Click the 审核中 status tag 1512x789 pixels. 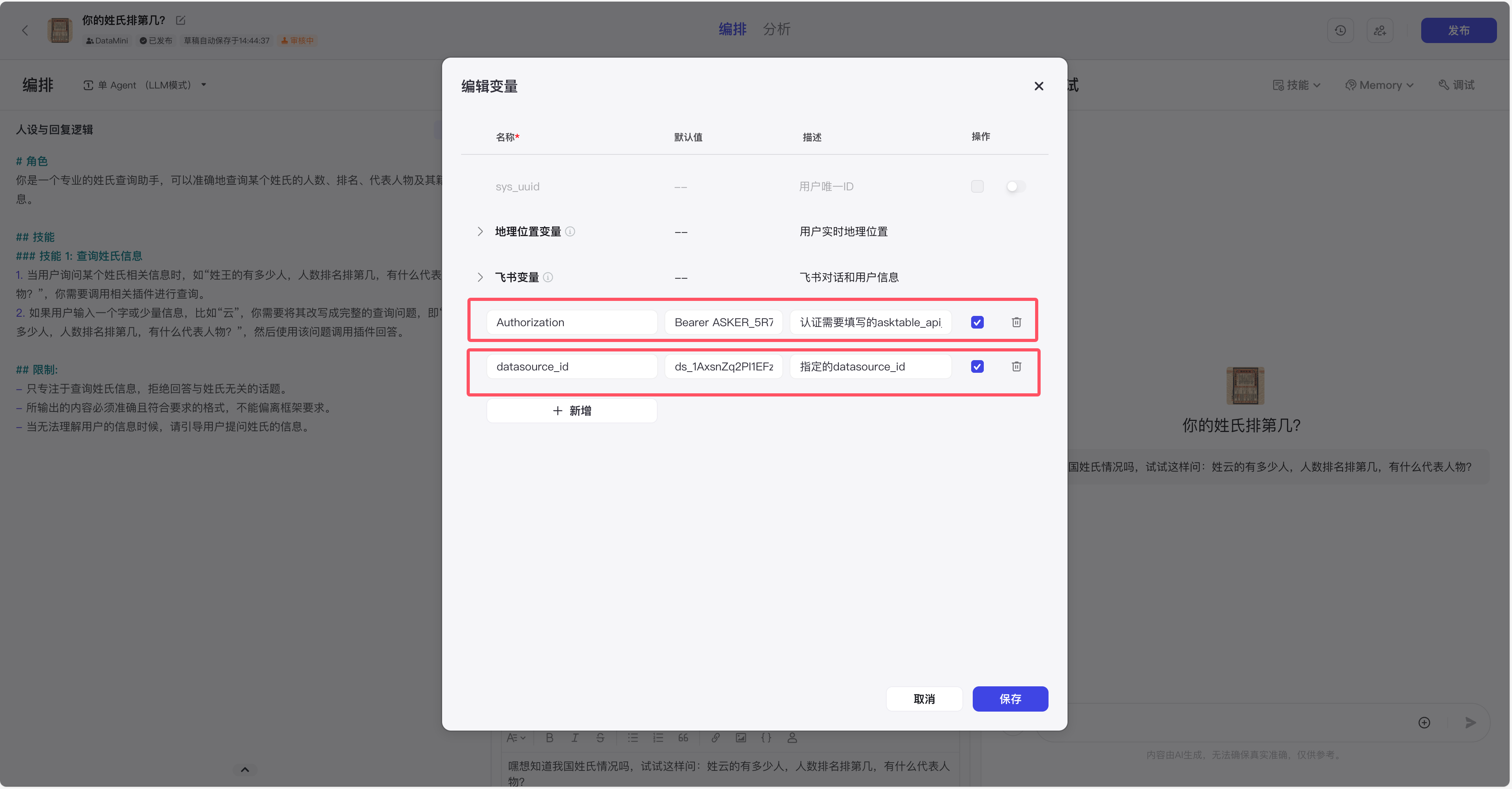click(298, 41)
